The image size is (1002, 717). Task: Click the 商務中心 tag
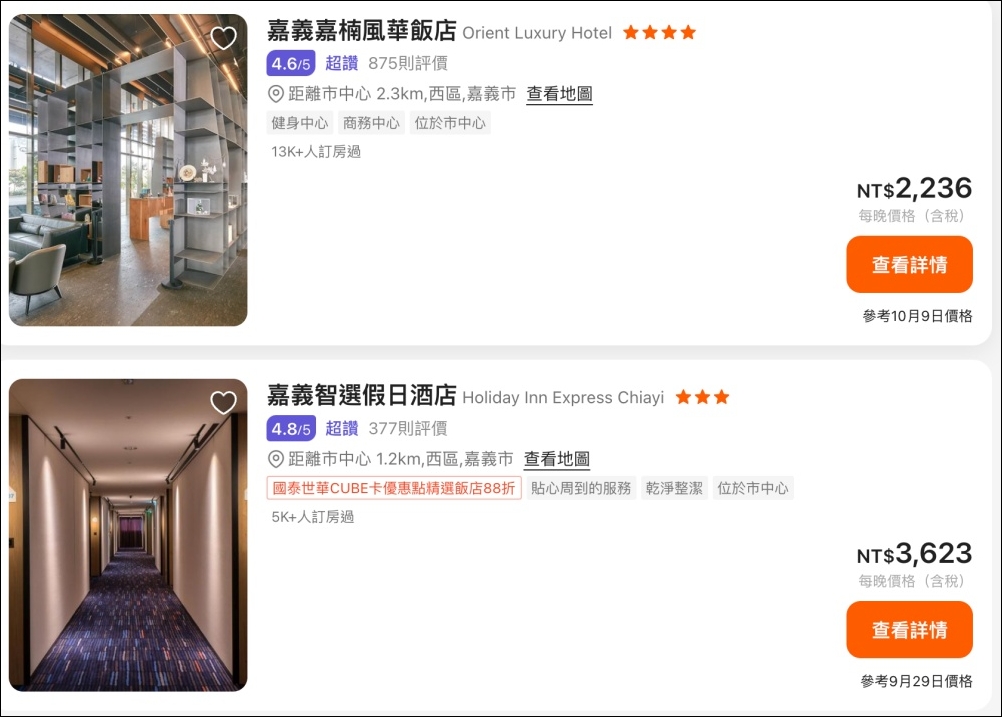tap(371, 123)
